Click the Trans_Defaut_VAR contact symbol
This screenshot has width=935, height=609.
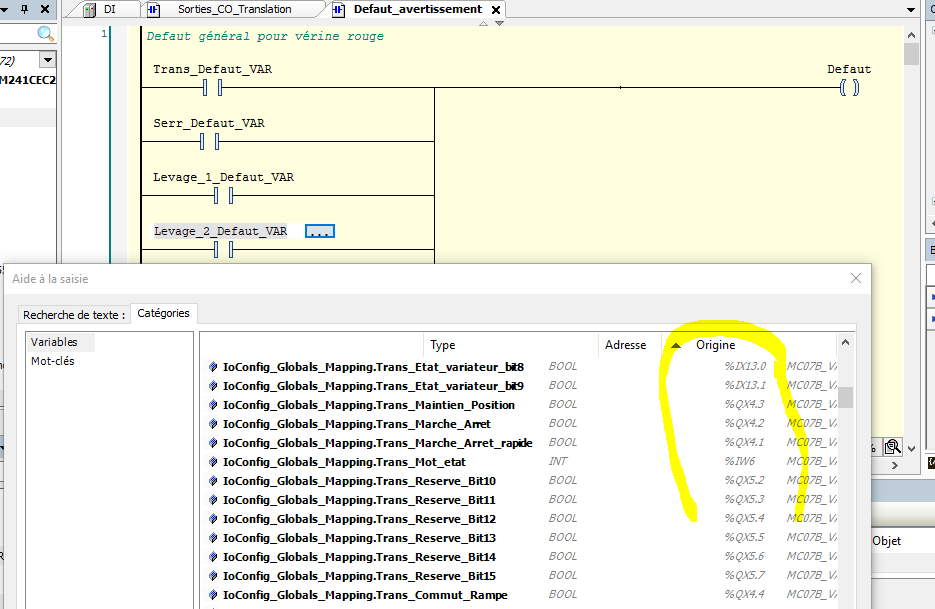(x=211, y=88)
